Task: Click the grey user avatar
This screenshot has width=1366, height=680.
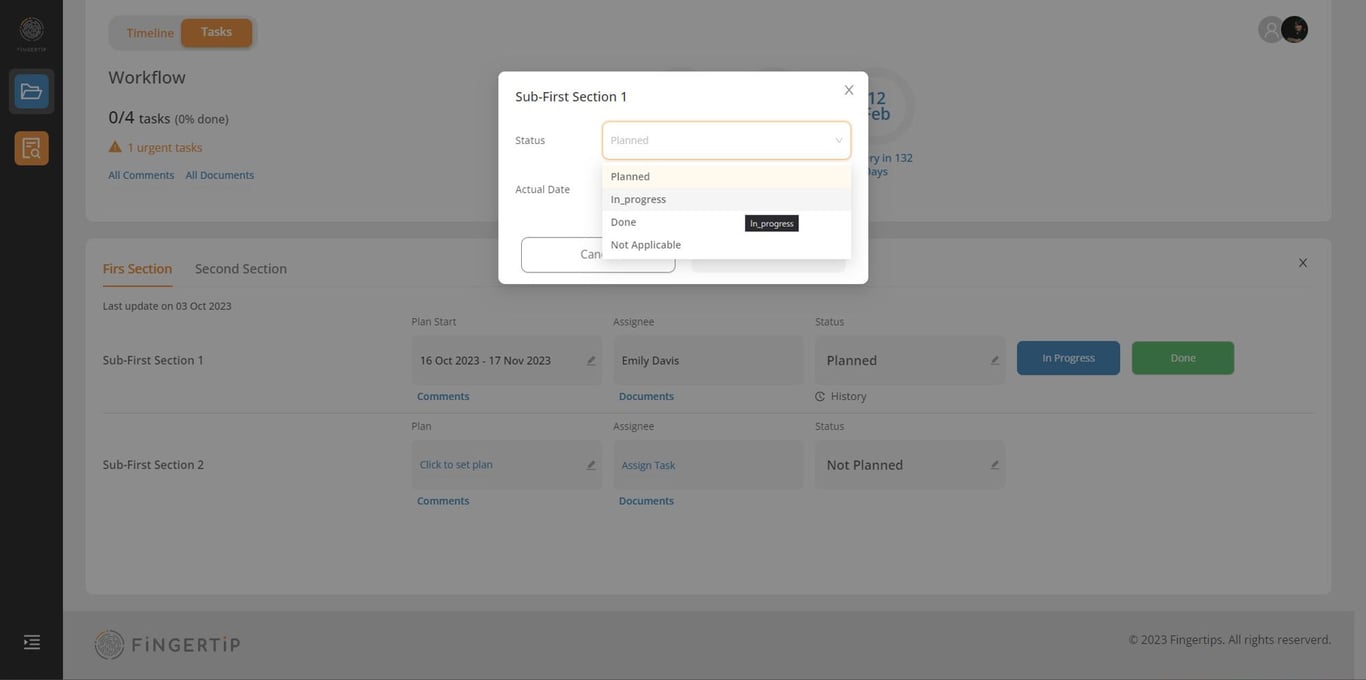Action: click(x=1270, y=29)
